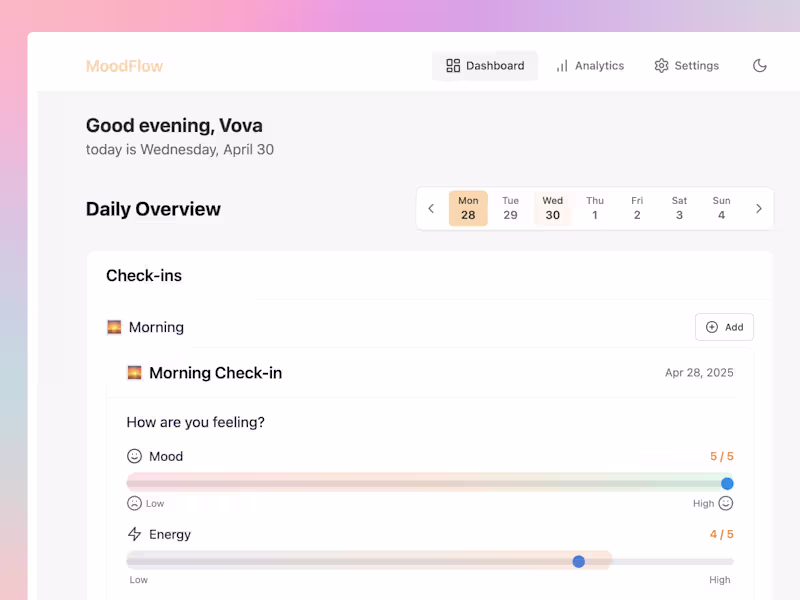Select Sun 4 in the date strip
The image size is (800, 600).
tap(721, 208)
